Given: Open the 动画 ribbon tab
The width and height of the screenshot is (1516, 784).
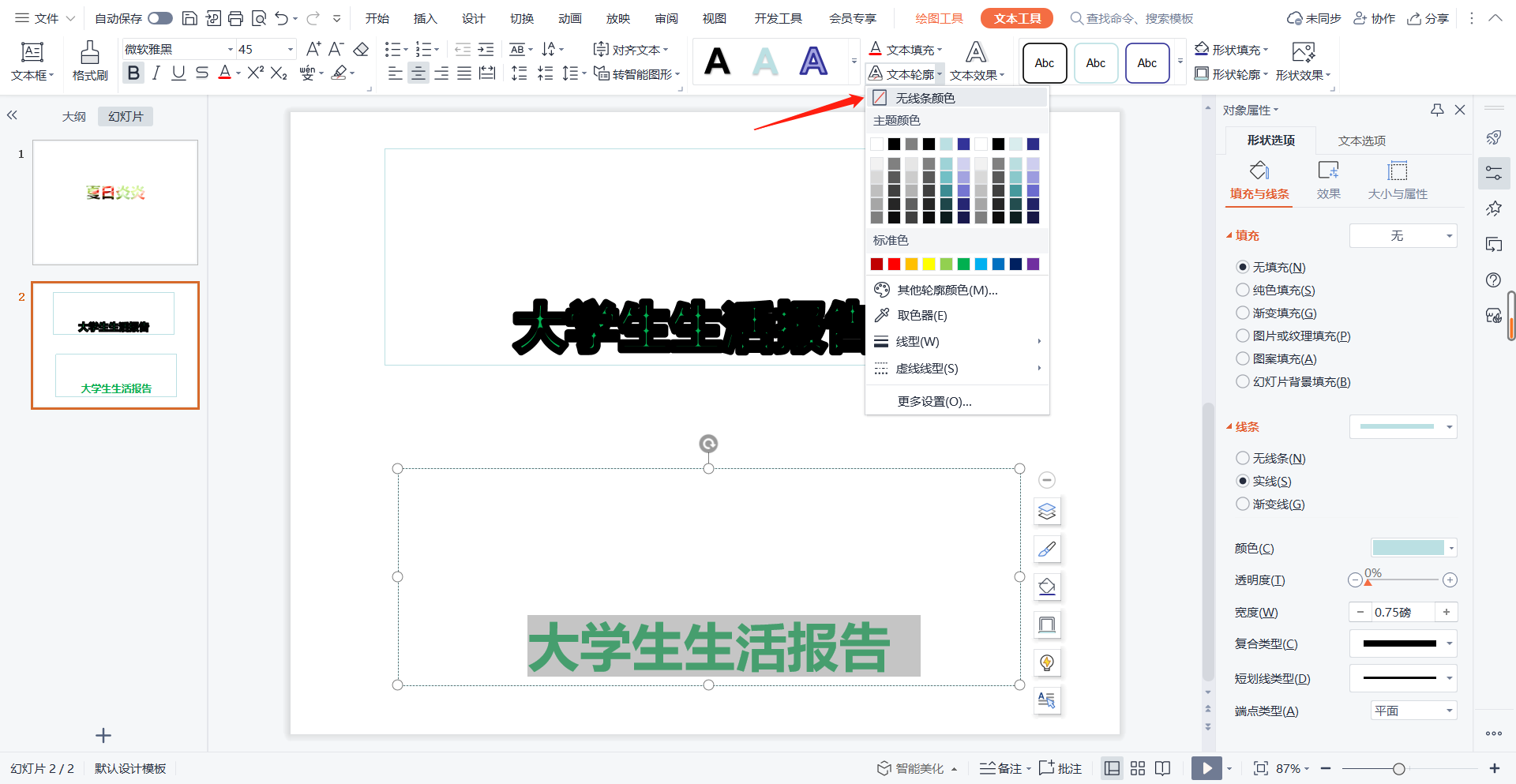Looking at the screenshot, I should coord(569,18).
